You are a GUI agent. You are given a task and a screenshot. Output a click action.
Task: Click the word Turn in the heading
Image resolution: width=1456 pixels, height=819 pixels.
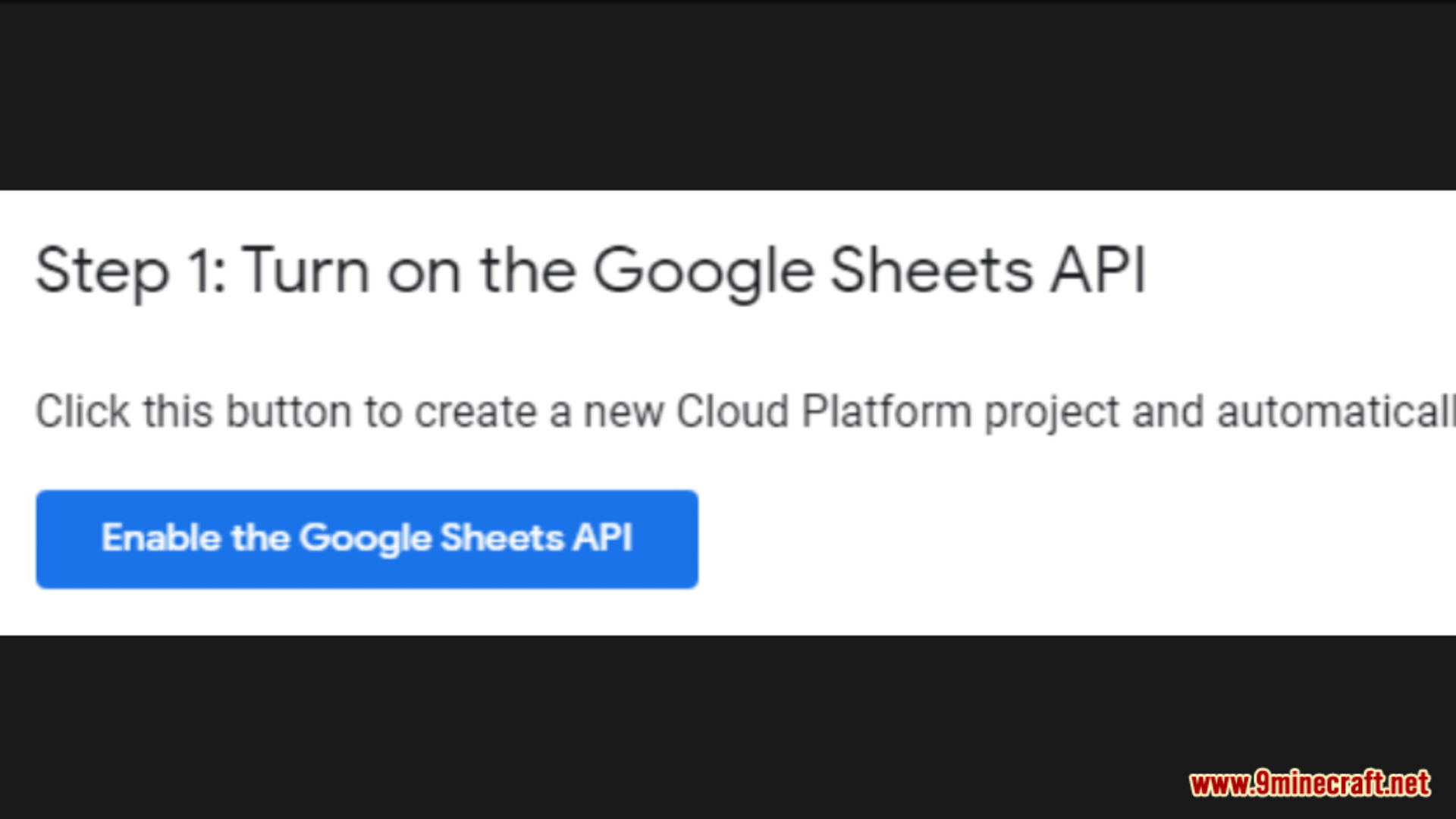(306, 270)
